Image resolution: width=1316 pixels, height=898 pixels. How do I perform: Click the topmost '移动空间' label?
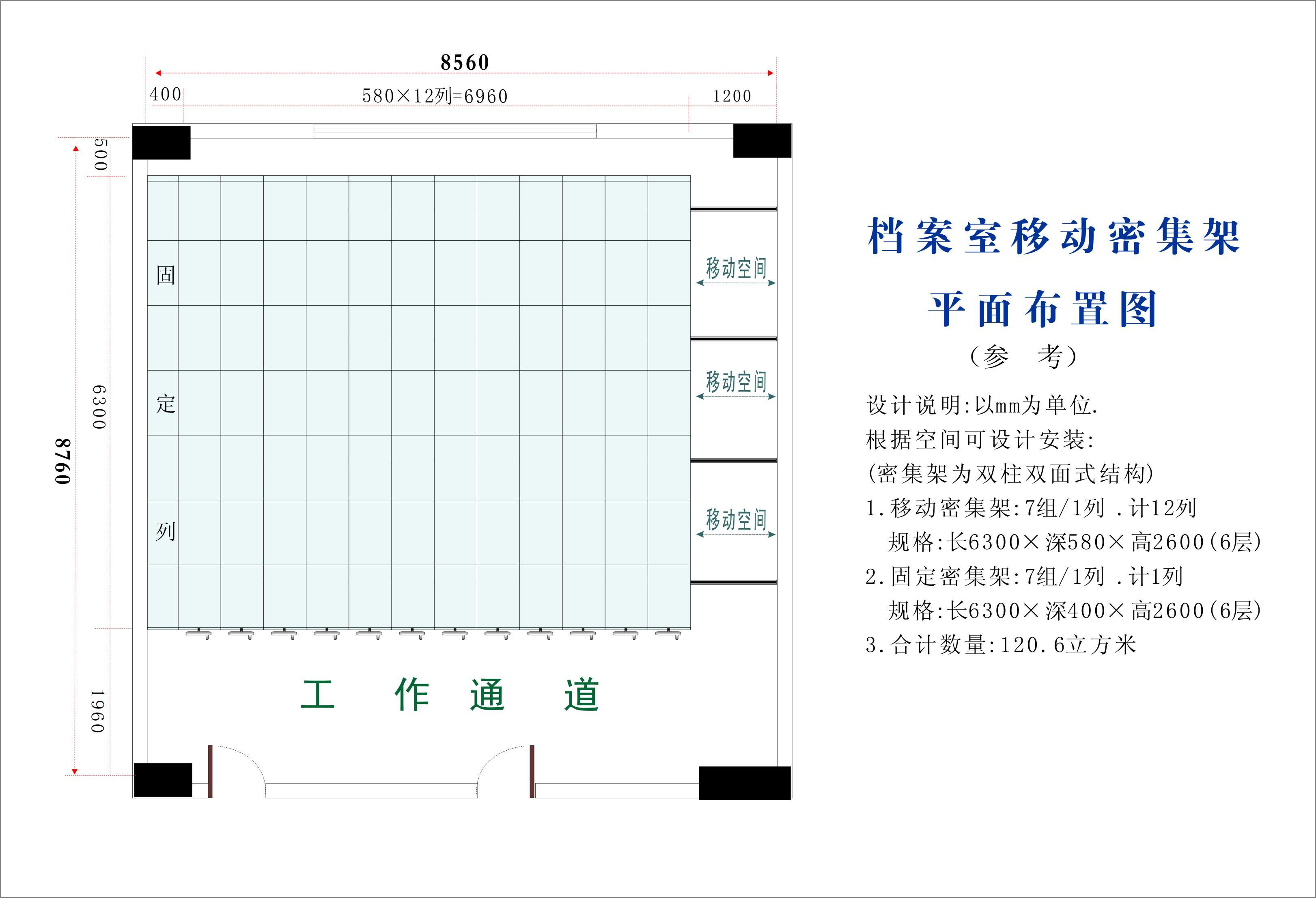point(736,268)
